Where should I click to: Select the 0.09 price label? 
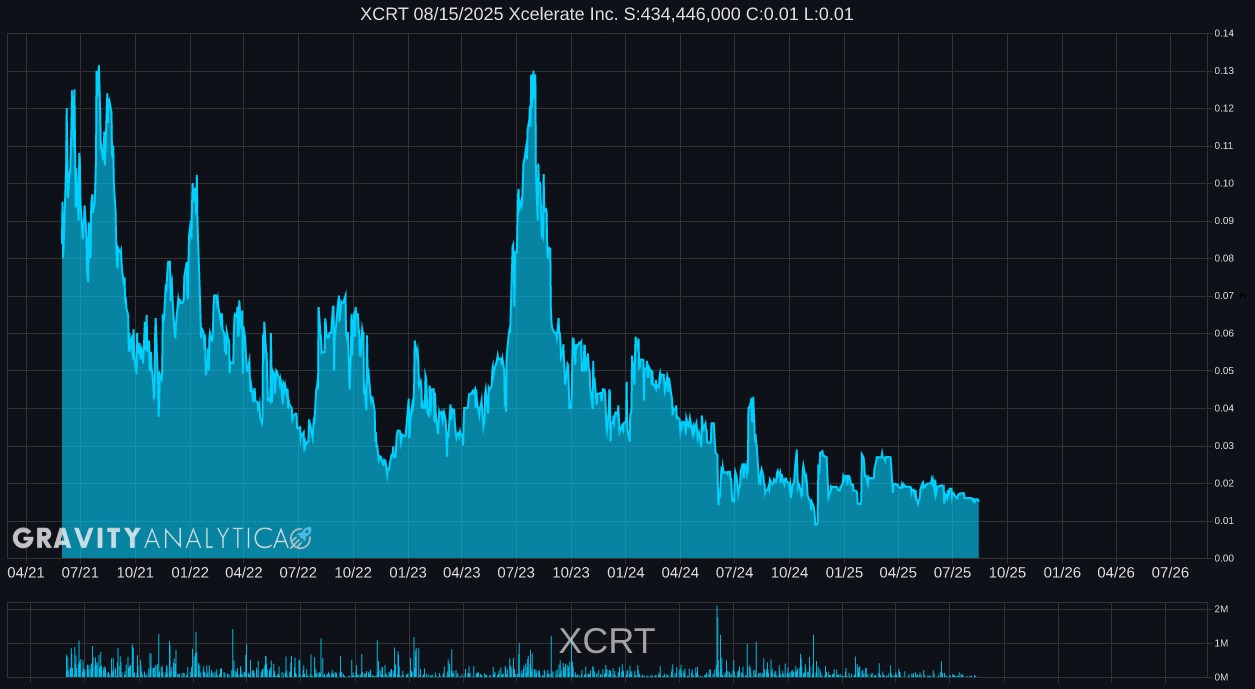pyautogui.click(x=1223, y=221)
